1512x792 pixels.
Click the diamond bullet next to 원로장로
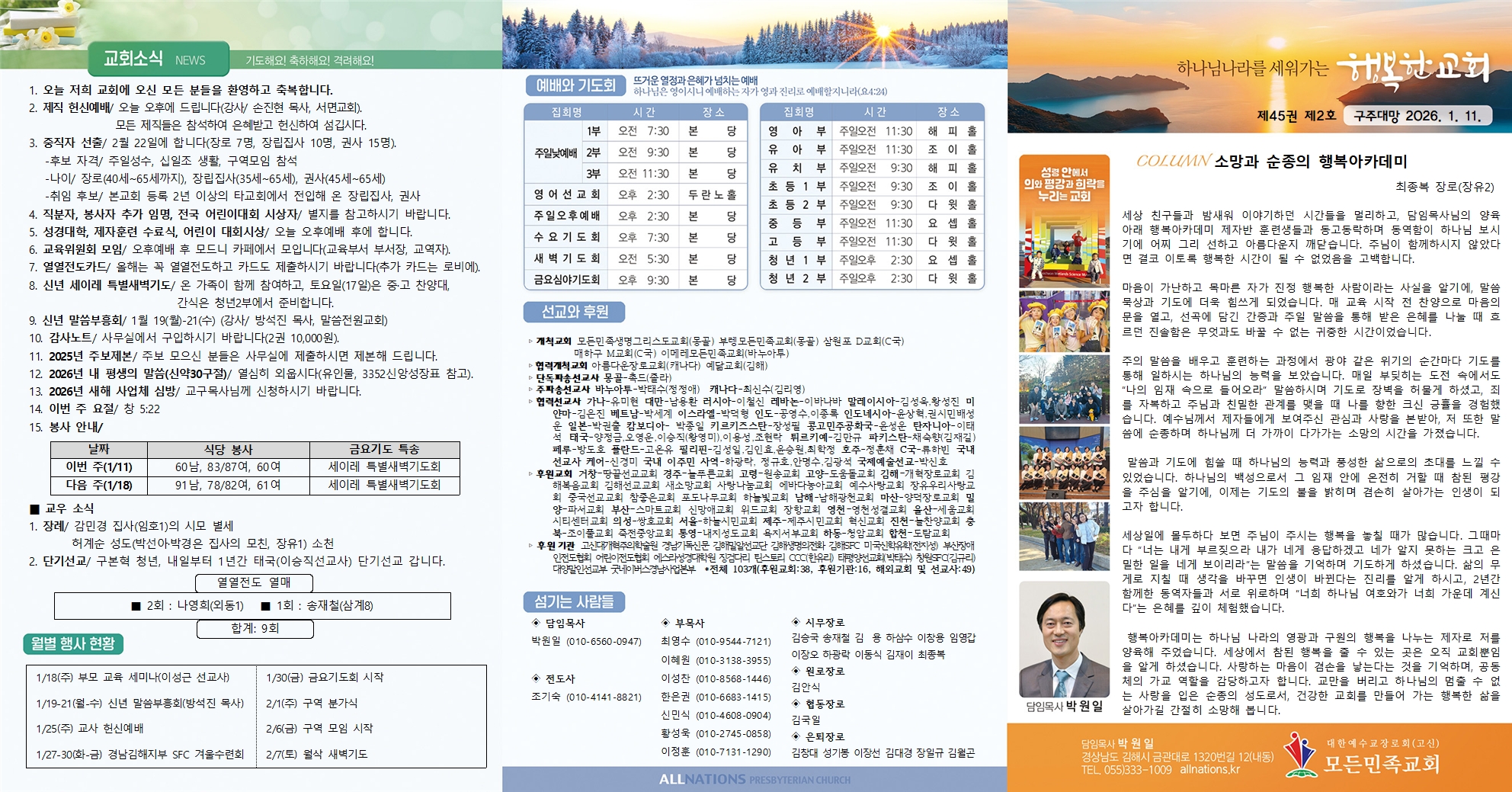[x=796, y=671]
